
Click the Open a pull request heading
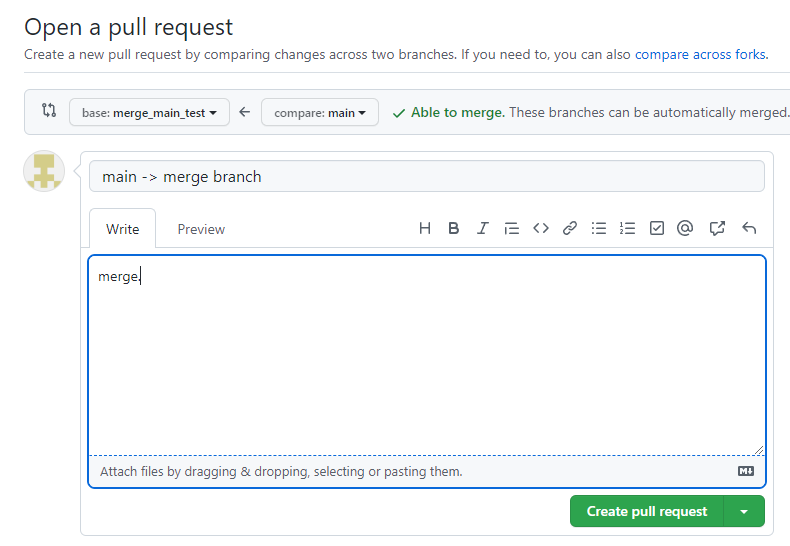[x=128, y=27]
